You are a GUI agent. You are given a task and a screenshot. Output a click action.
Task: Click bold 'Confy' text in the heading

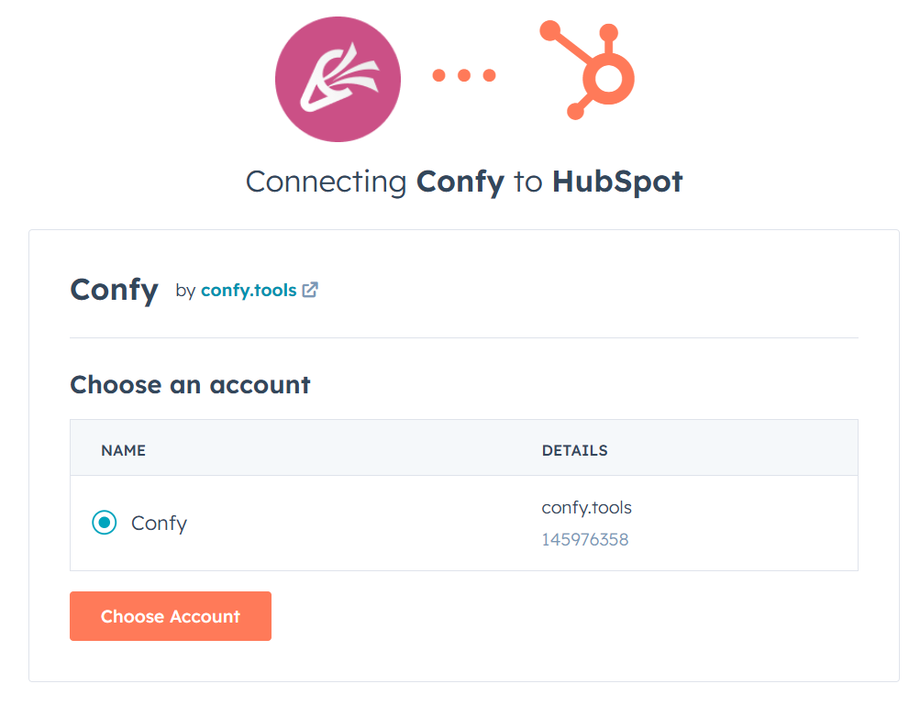tap(460, 182)
